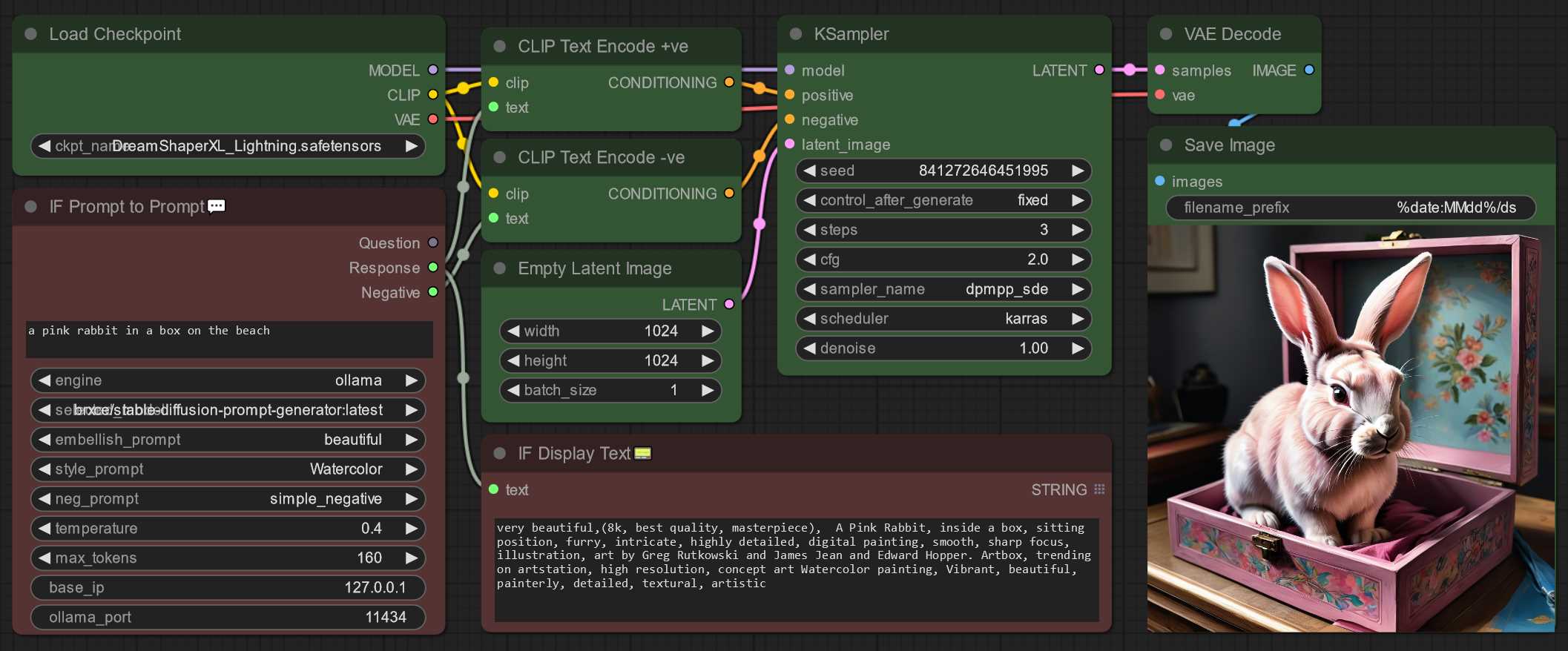
Task: Click the KSampler LATENT output socket
Action: (1099, 70)
